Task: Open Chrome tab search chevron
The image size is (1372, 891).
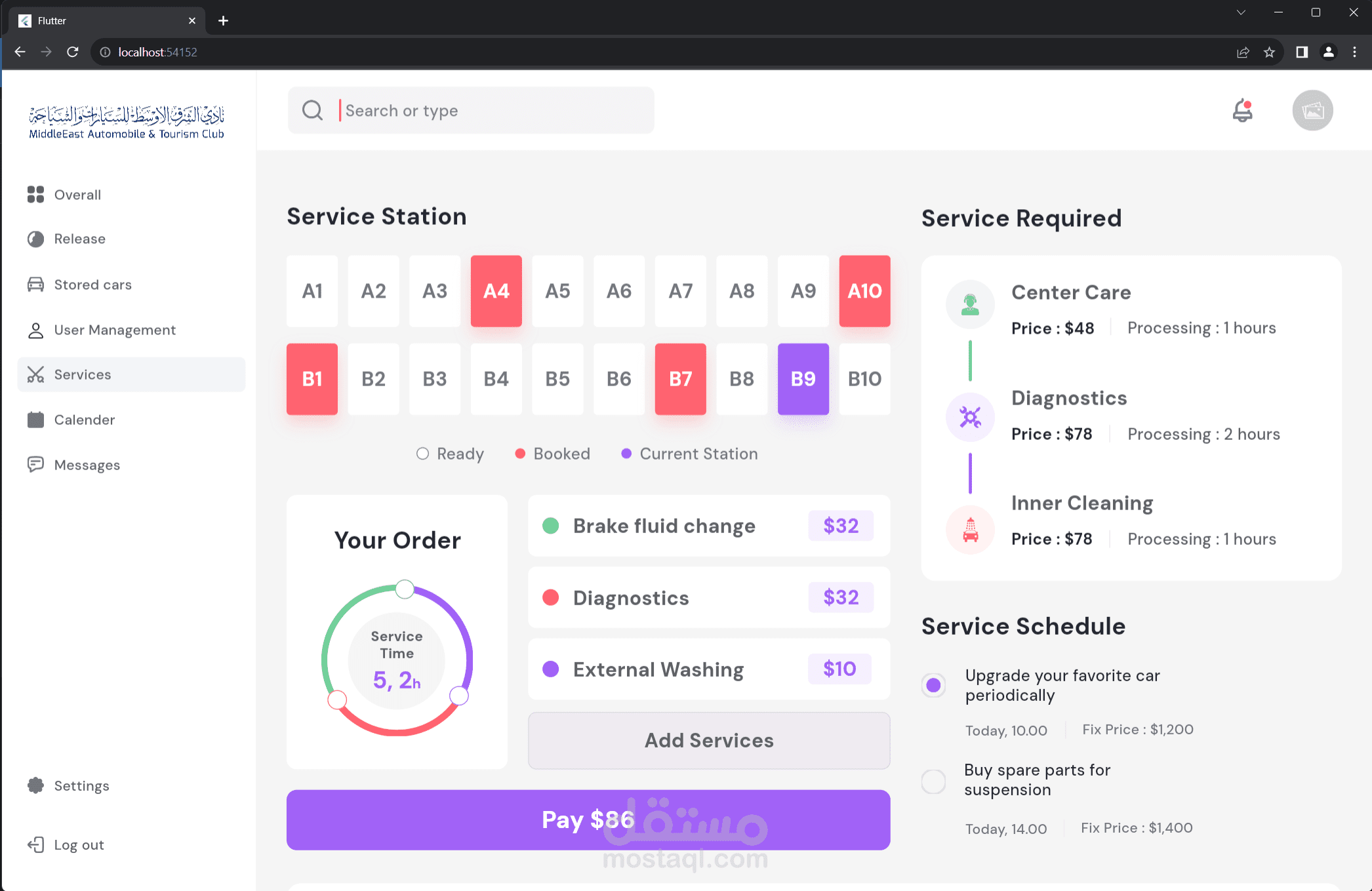Action: coord(1241,12)
